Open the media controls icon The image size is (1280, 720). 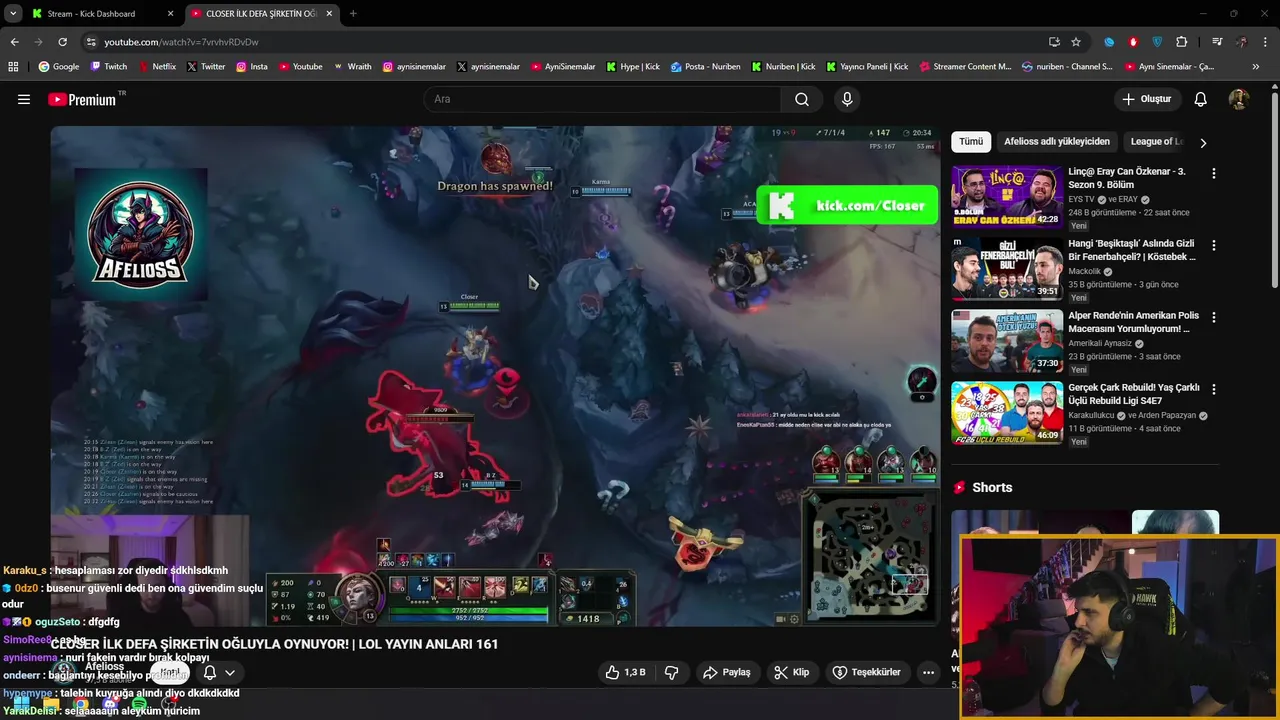(x=1217, y=42)
